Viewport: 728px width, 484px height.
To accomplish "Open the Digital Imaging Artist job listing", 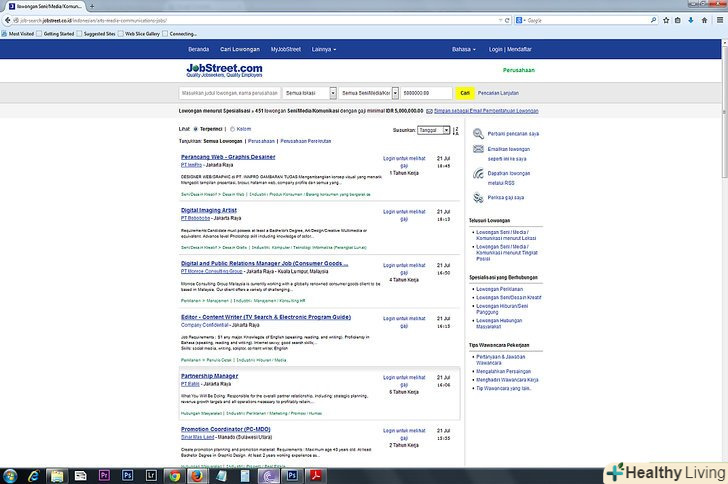I will coord(208,211).
